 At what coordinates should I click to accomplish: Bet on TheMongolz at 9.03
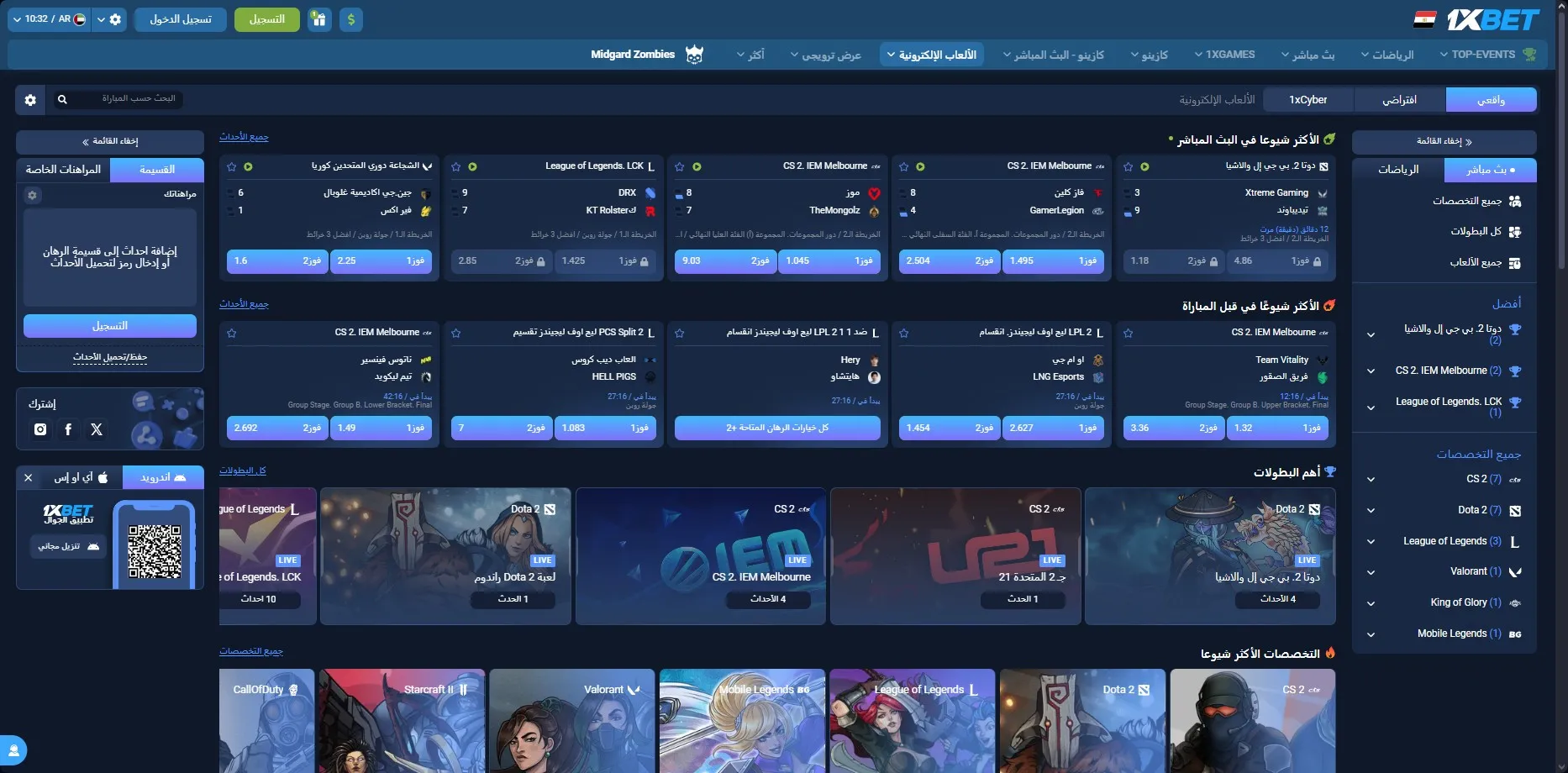tap(725, 261)
